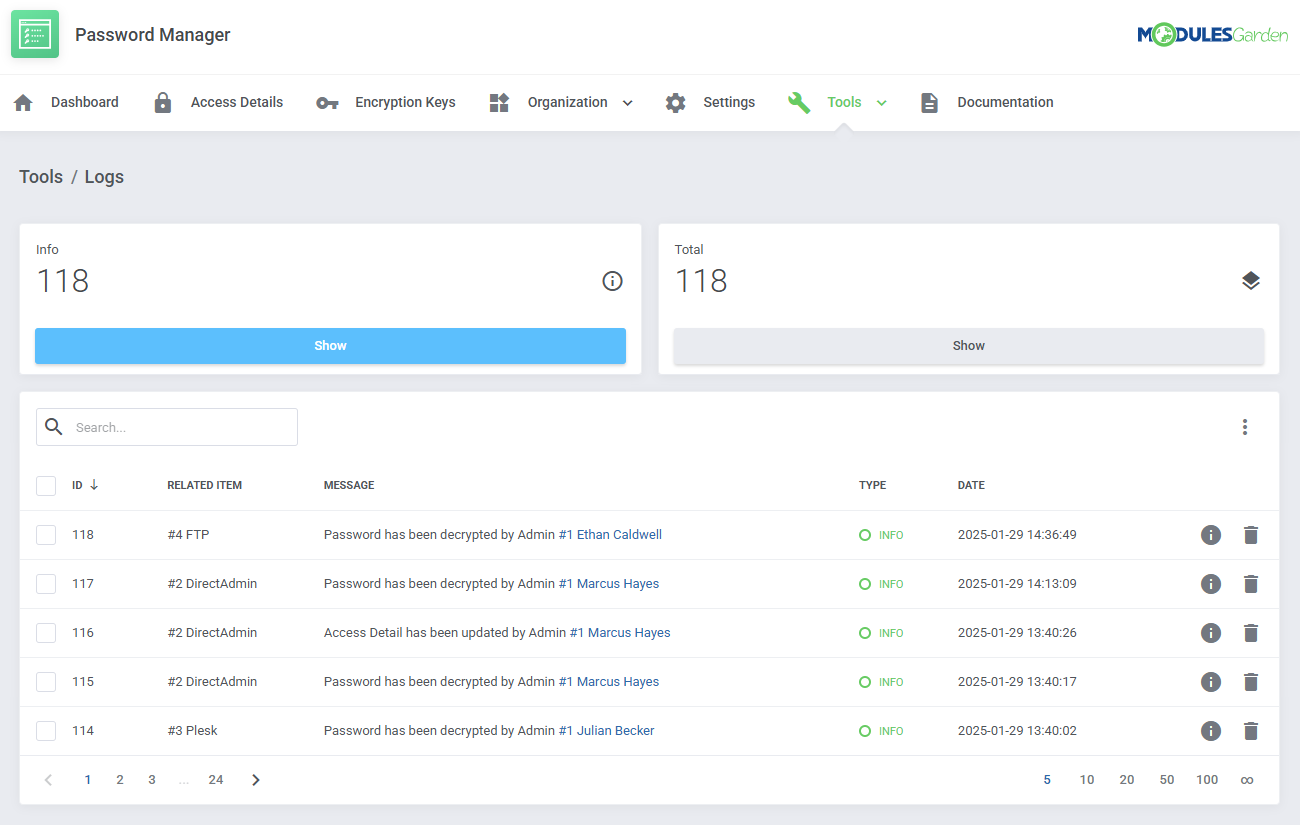1300x825 pixels.
Task: Click the Settings gear icon
Action: 676,103
